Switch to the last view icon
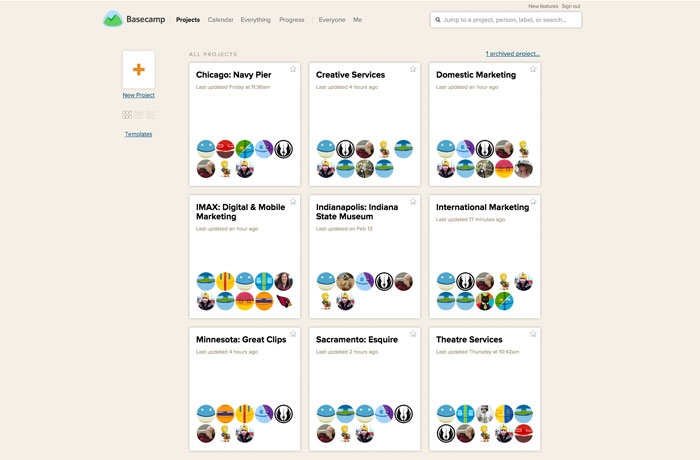This screenshot has width=700, height=460. tap(151, 115)
